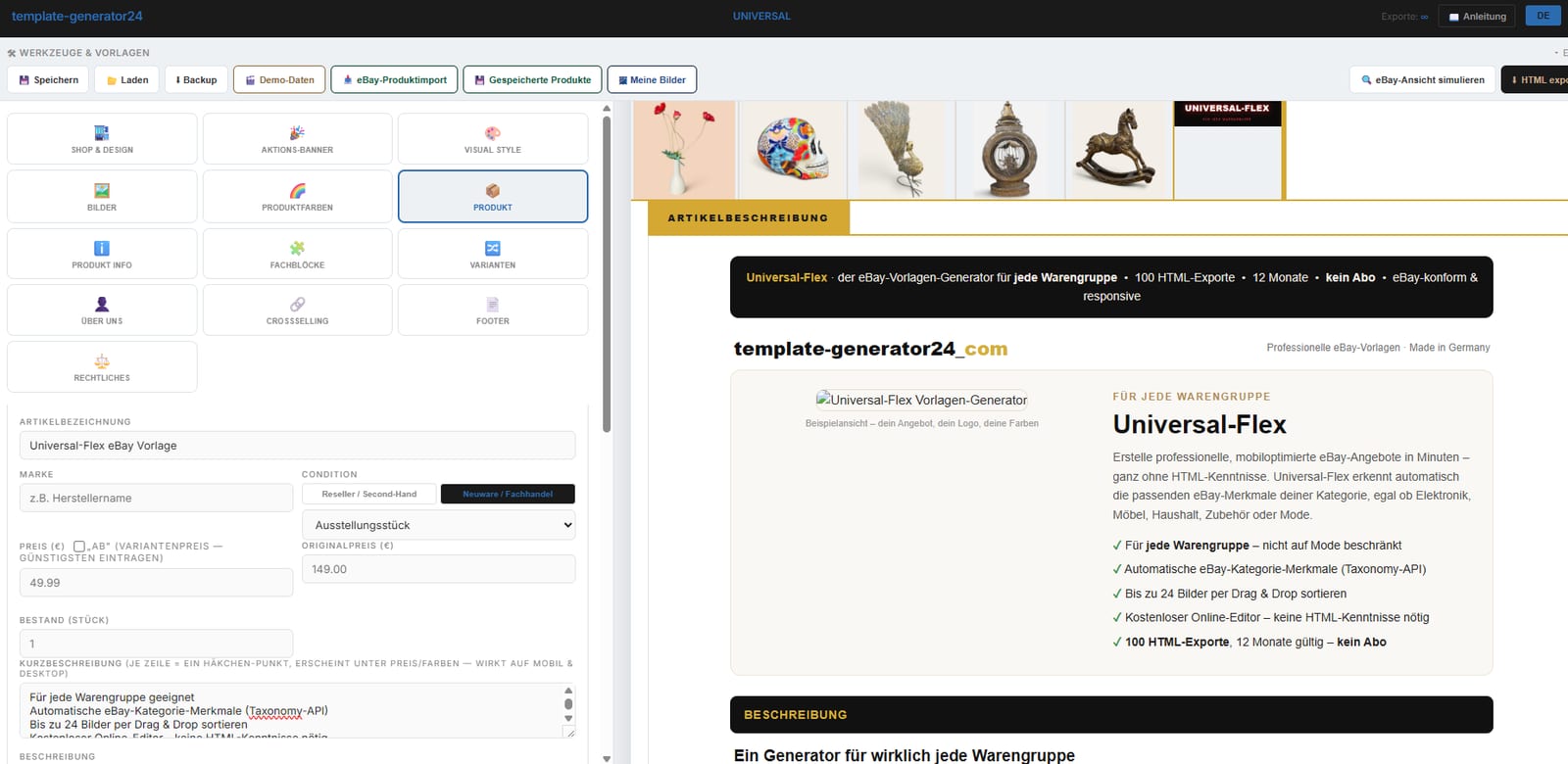Viewport: 1568px width, 764px height.
Task: Click eBay-Ansicht simulieren
Action: 1422,80
